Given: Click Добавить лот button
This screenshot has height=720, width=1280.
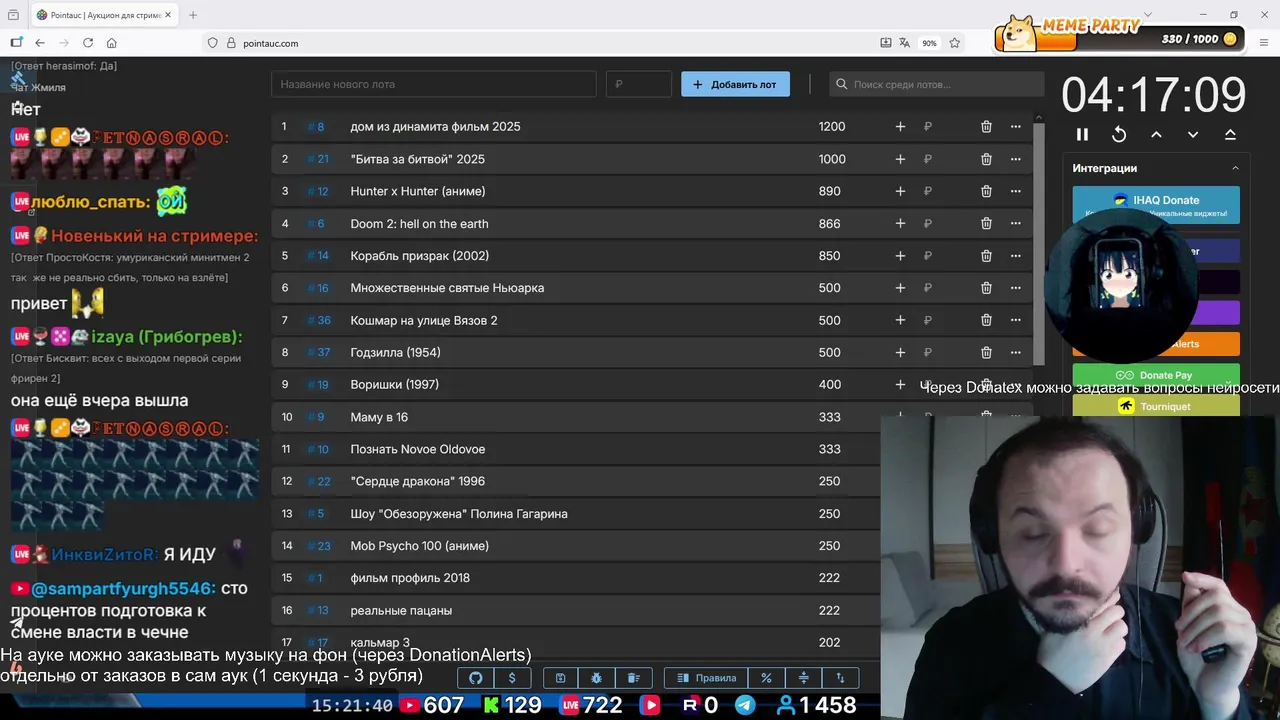Looking at the screenshot, I should (x=735, y=84).
